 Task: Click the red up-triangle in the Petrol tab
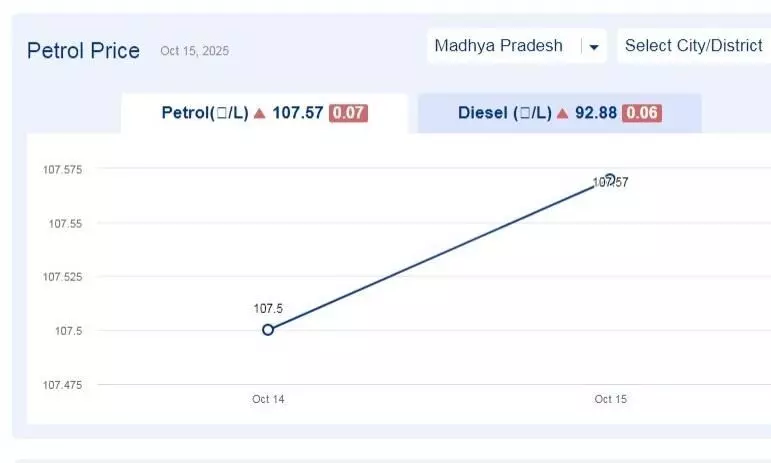click(x=260, y=114)
